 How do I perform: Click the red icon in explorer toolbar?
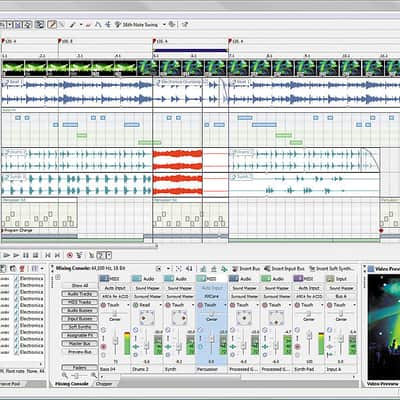tap(22, 268)
